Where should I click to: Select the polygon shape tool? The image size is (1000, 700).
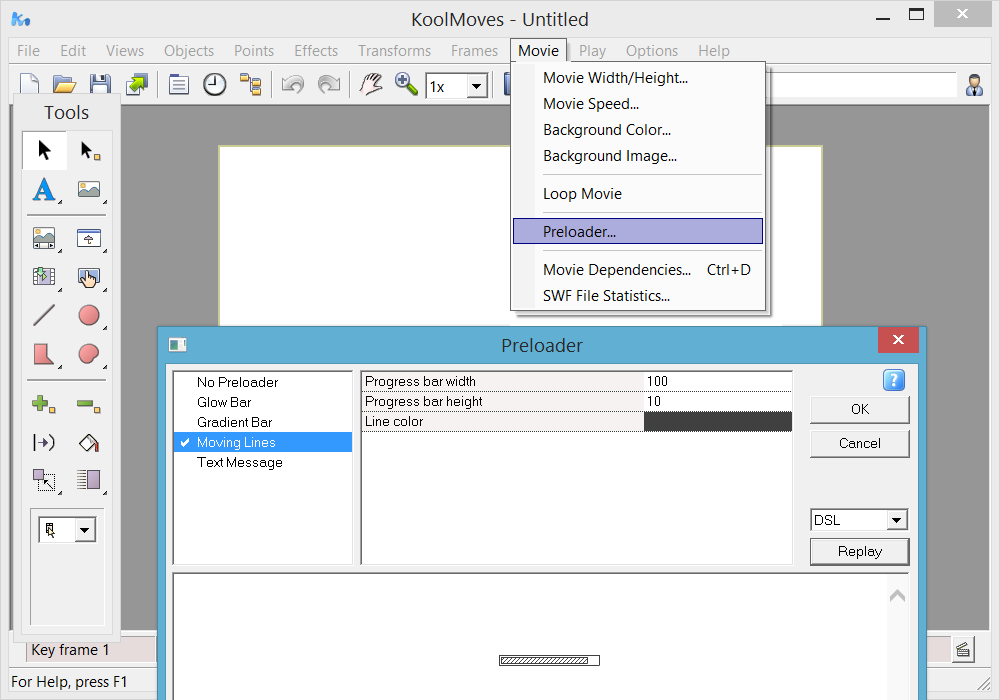point(44,354)
